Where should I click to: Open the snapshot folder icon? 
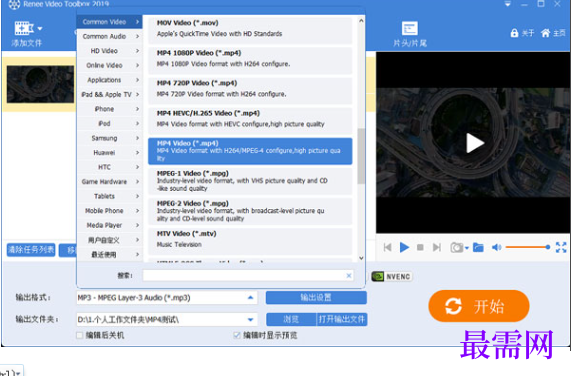click(478, 248)
